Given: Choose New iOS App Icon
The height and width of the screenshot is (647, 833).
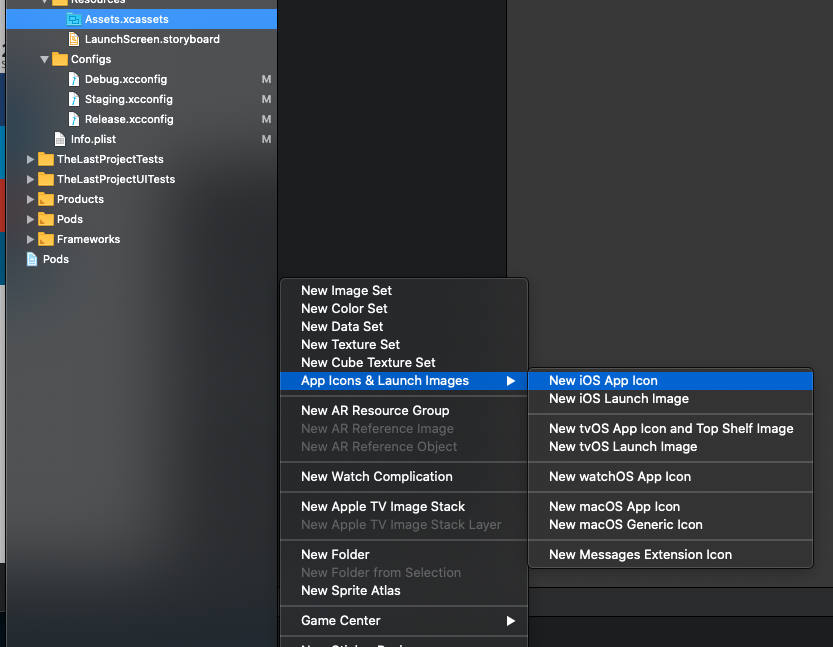Looking at the screenshot, I should point(670,381).
